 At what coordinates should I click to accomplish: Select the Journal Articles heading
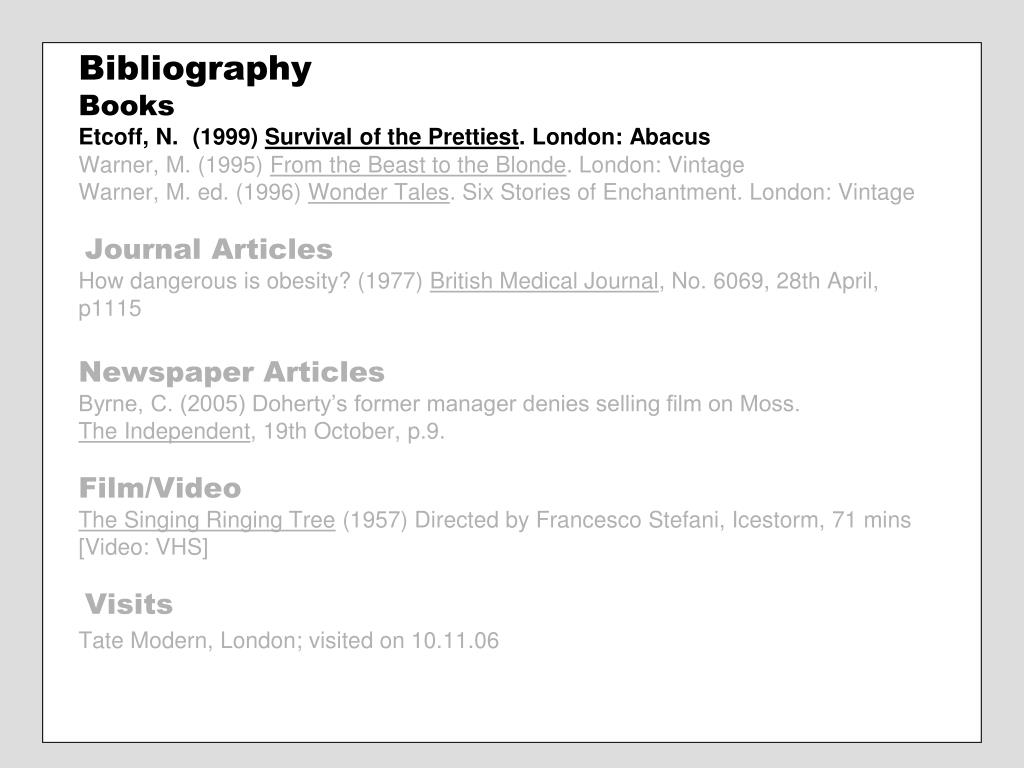209,249
